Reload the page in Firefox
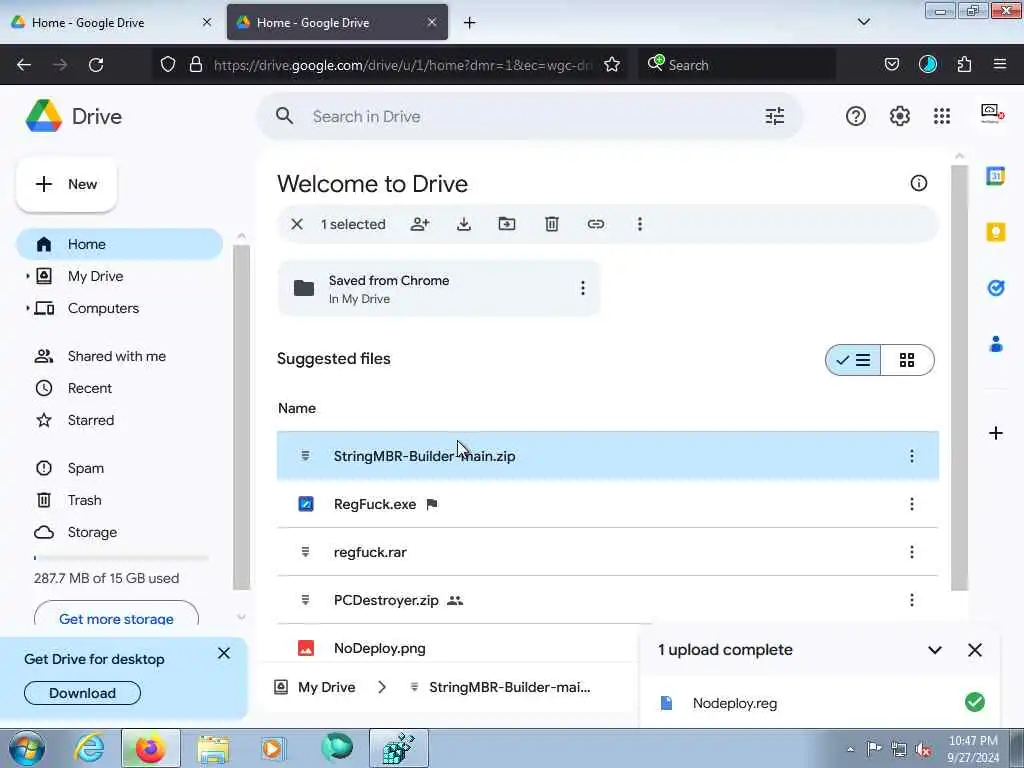Screen dimensions: 1024x768 tap(96, 65)
